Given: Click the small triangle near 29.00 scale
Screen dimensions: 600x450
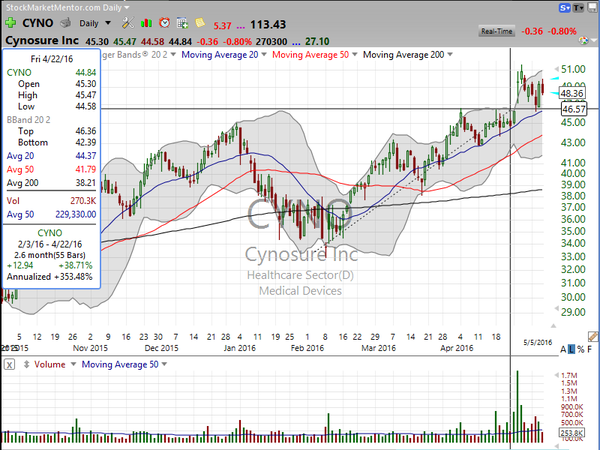Looking at the screenshot, I should click(x=556, y=308).
